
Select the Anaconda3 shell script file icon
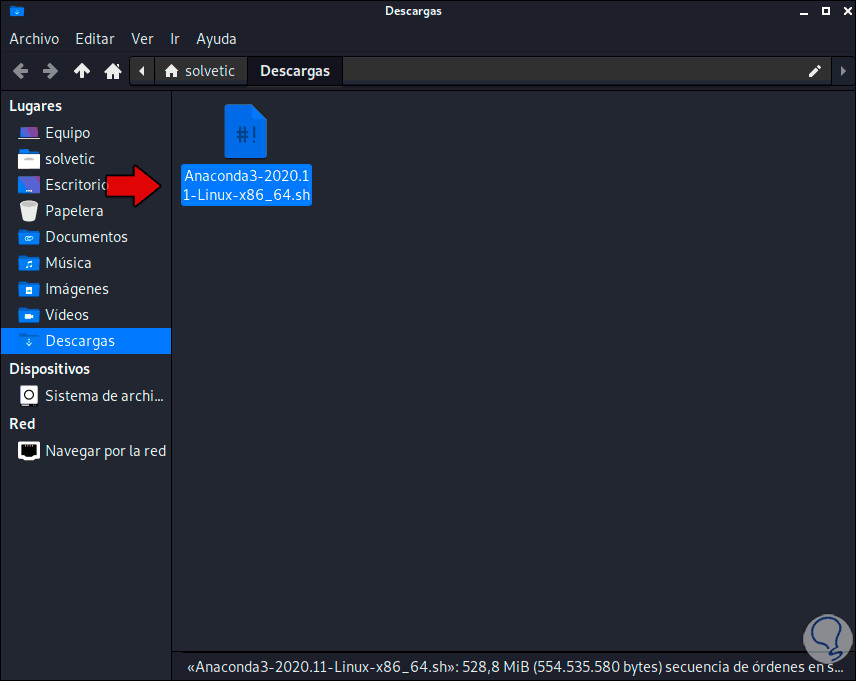click(x=246, y=131)
